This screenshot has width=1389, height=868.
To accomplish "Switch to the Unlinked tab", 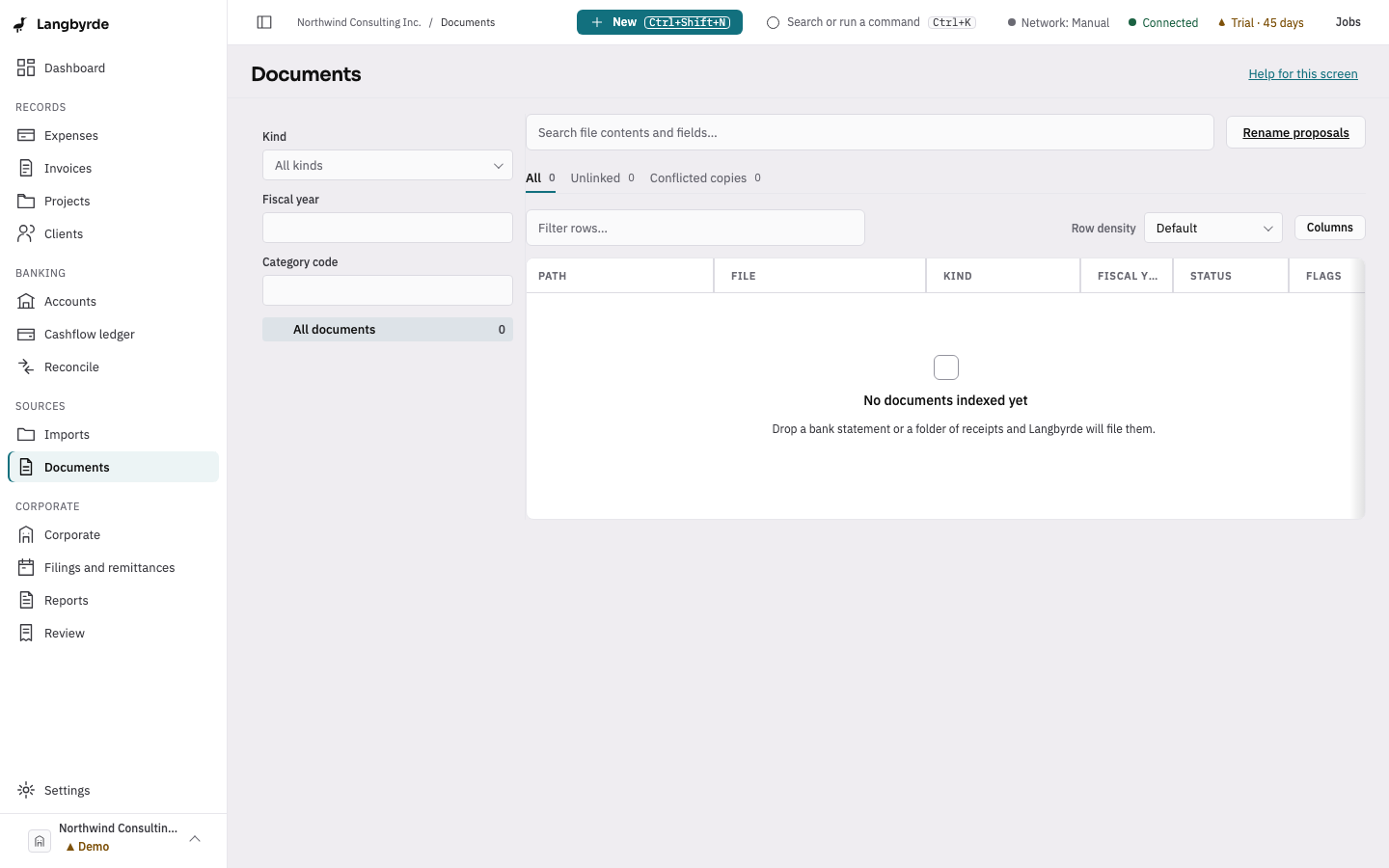I will tap(603, 178).
